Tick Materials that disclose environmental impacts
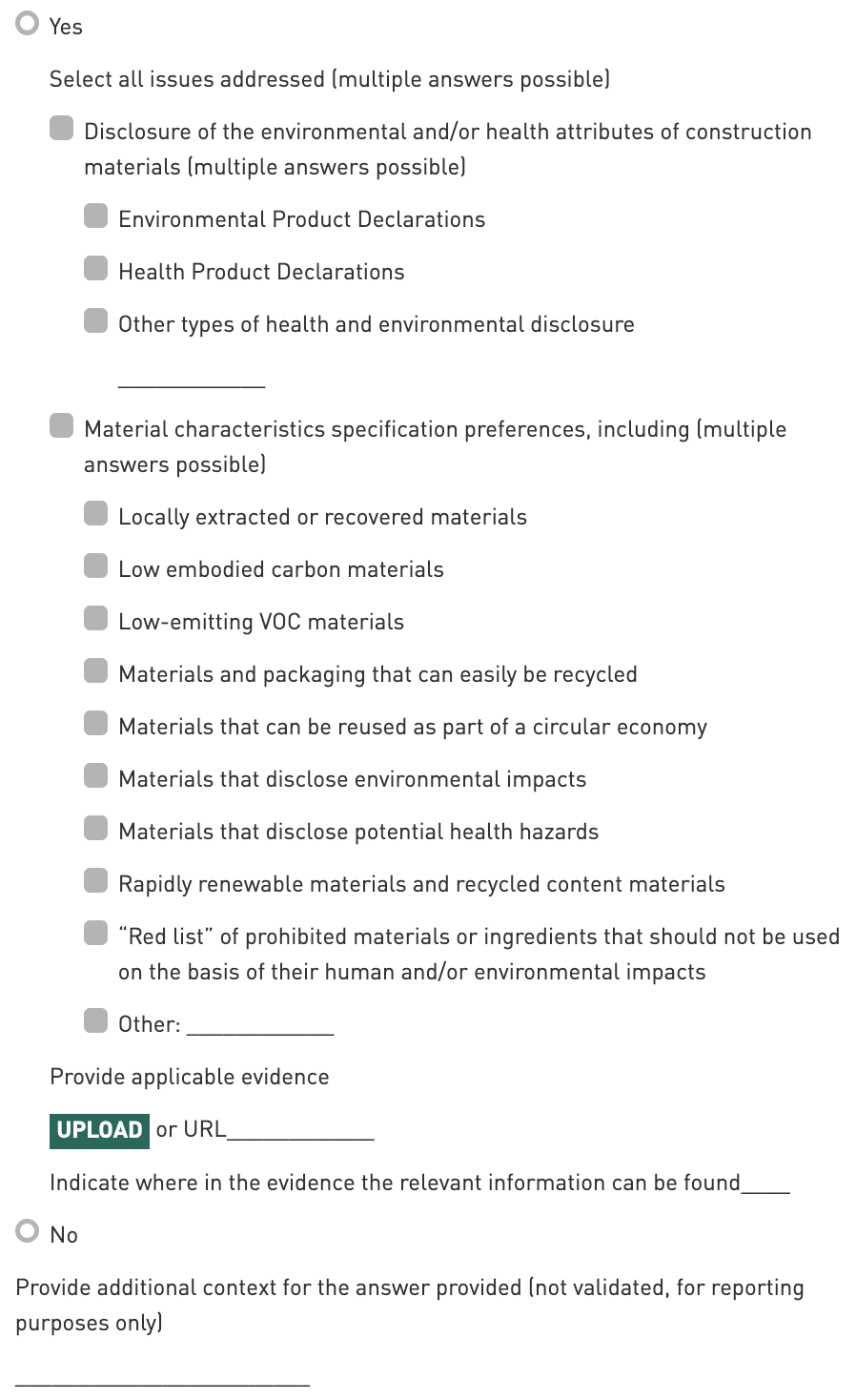Image resolution: width=856 pixels, height=1400 pixels. click(x=96, y=776)
